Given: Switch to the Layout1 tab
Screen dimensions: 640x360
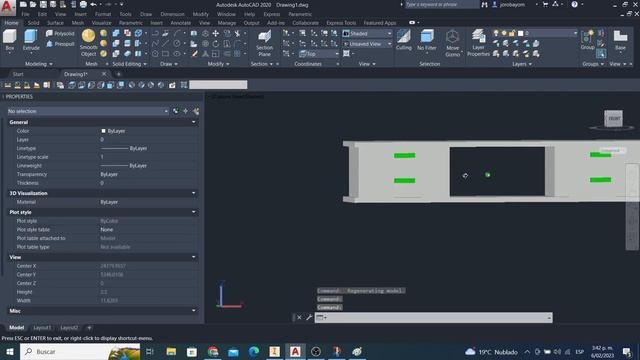Looking at the screenshot, I should coord(42,327).
